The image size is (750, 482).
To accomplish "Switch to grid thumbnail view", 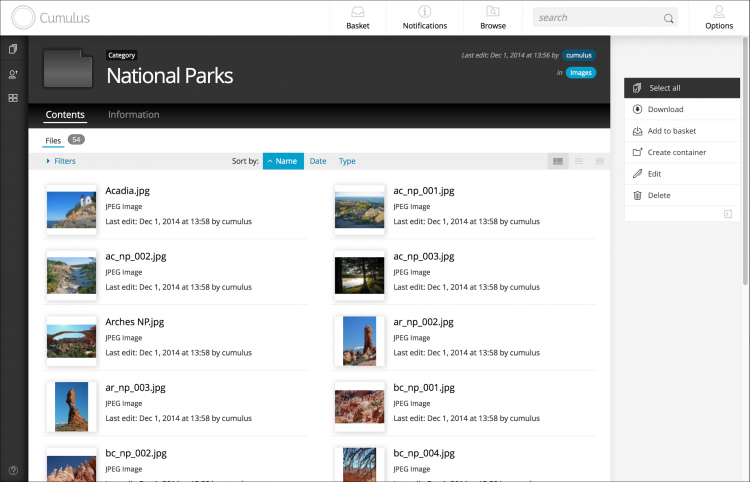I will pyautogui.click(x=600, y=161).
